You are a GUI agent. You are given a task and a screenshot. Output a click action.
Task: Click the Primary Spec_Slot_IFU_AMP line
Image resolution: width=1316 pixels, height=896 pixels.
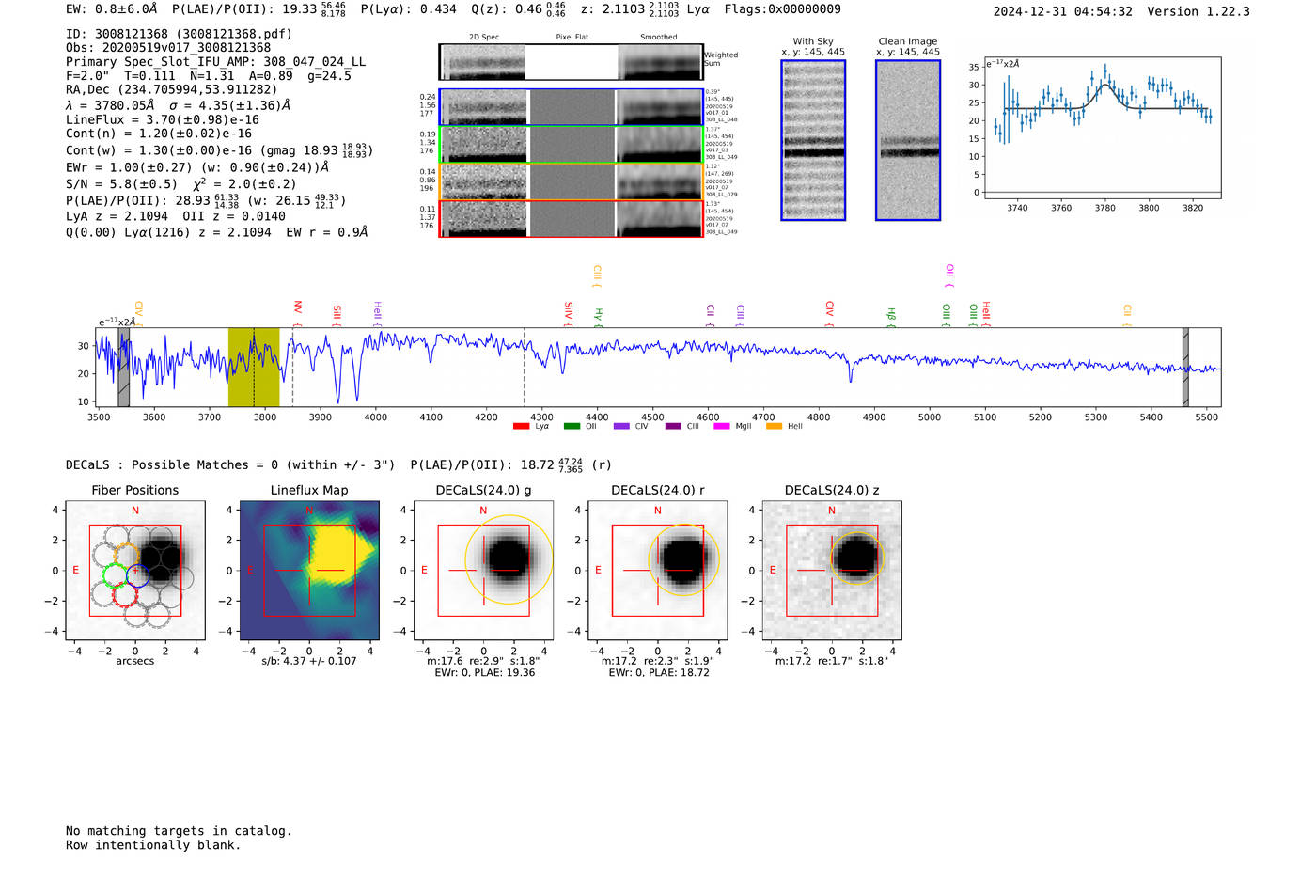tap(215, 62)
